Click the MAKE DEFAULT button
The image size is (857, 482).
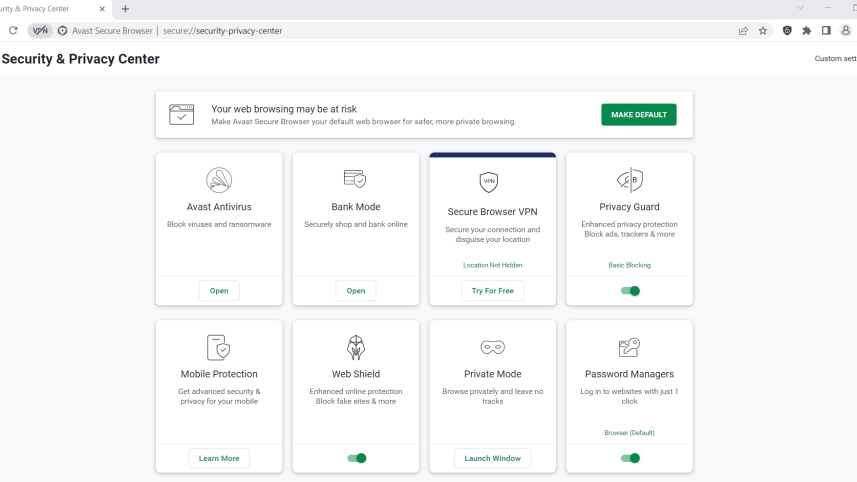coord(639,115)
